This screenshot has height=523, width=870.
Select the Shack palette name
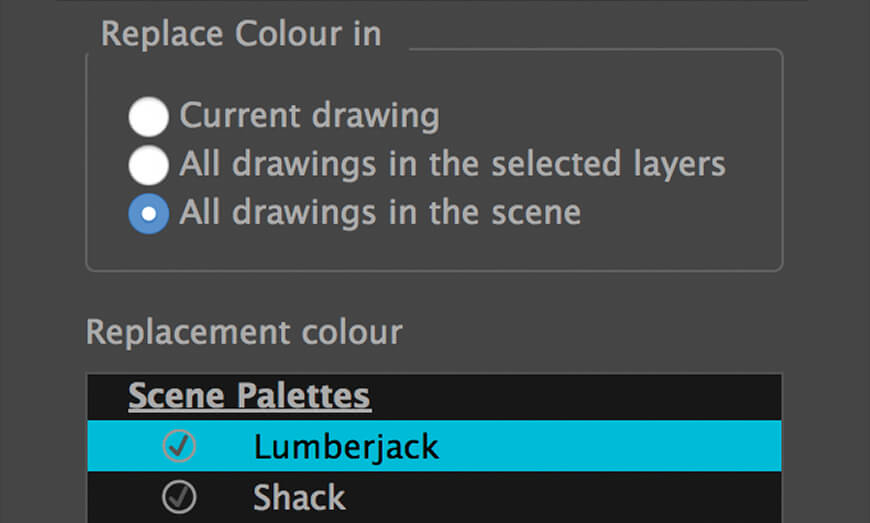(299, 497)
